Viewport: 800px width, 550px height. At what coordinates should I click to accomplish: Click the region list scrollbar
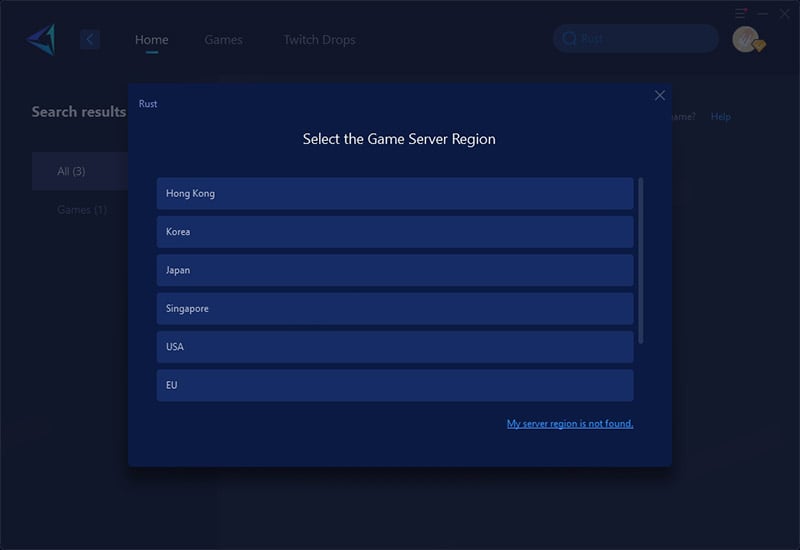[641, 261]
